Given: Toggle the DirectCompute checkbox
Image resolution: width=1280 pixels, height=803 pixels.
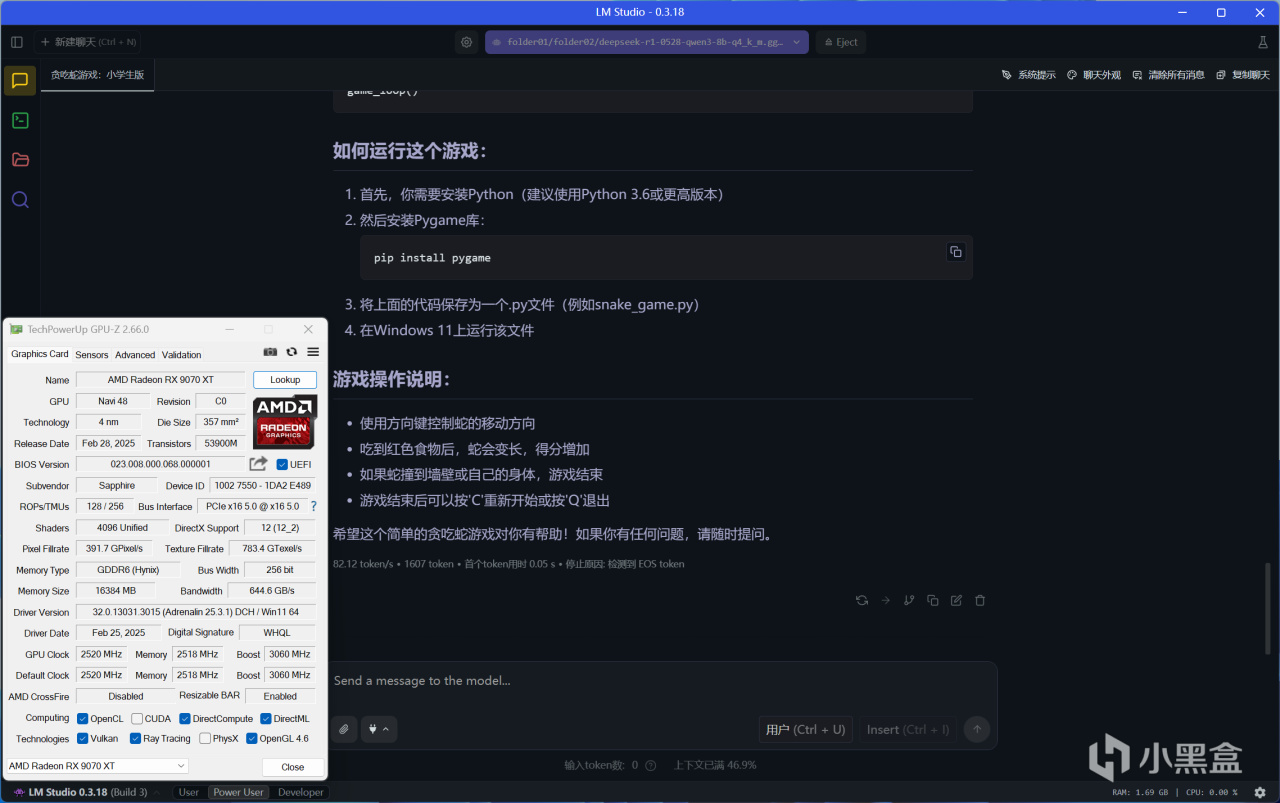Looking at the screenshot, I should (x=185, y=718).
